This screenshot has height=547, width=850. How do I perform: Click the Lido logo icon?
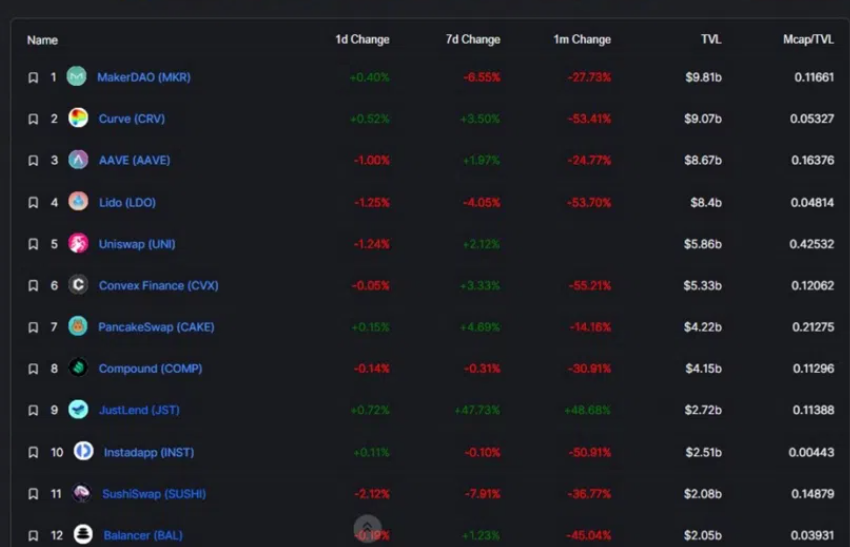coord(78,201)
